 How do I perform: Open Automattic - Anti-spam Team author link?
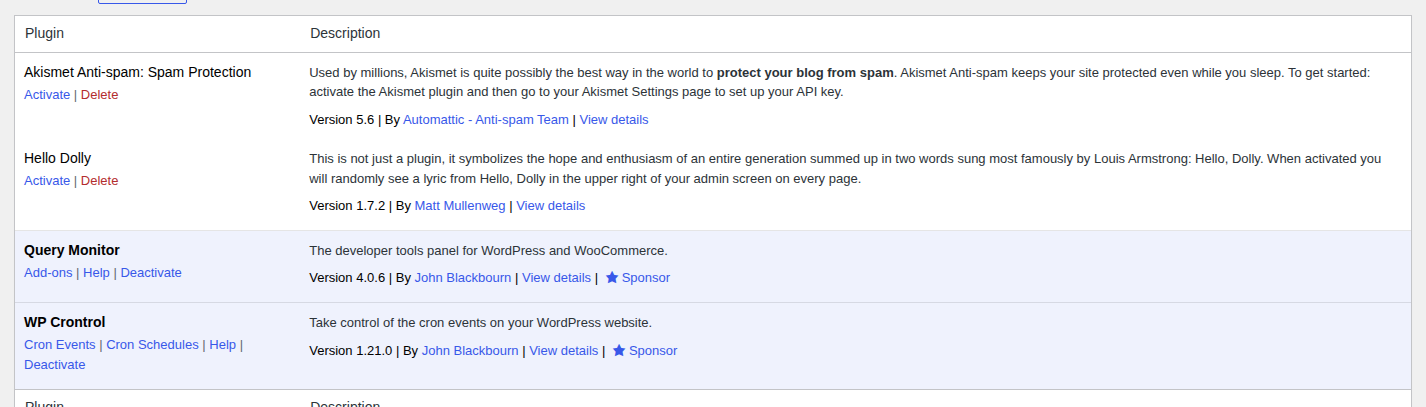pos(486,120)
